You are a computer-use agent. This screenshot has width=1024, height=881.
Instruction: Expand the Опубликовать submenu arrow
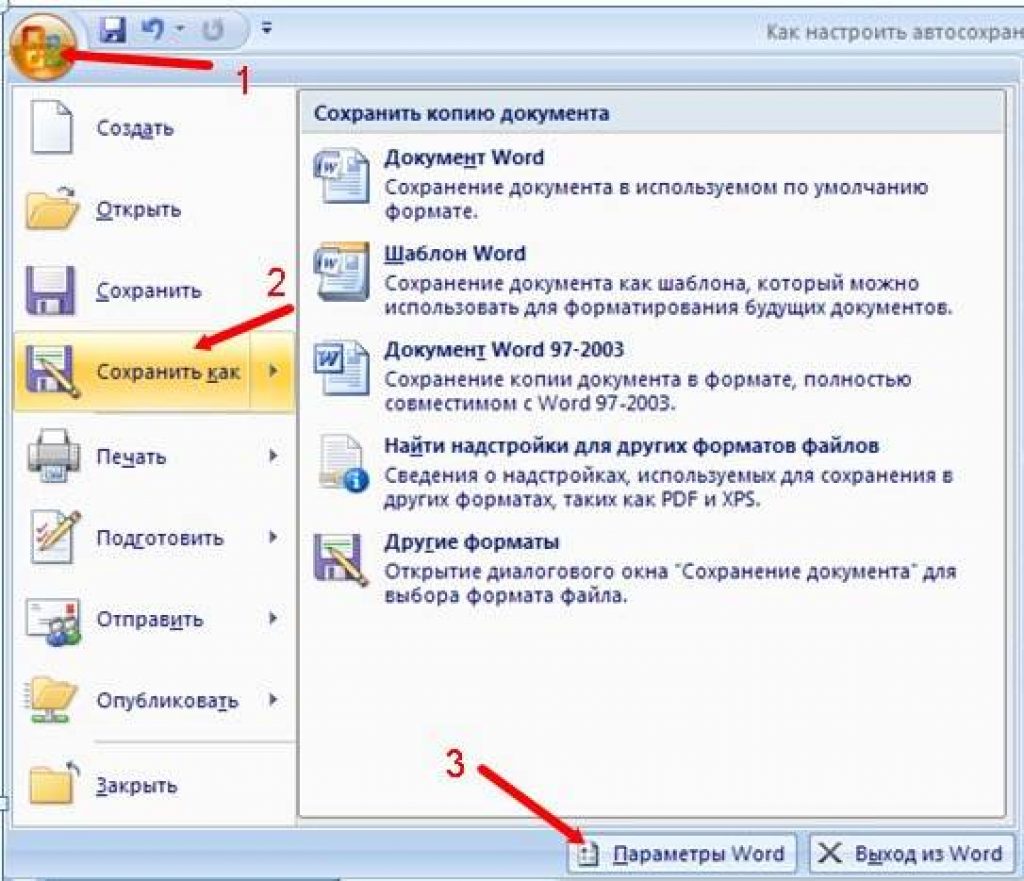pos(273,699)
